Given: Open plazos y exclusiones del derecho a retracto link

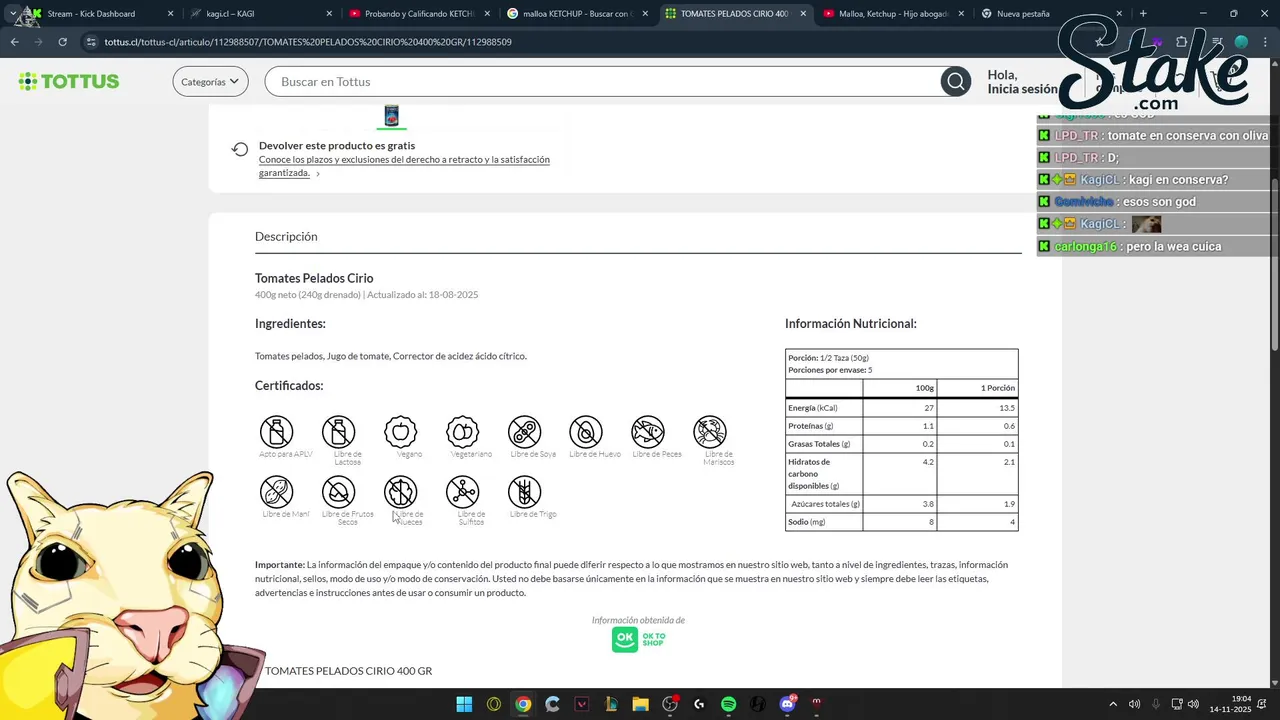Looking at the screenshot, I should coord(404,166).
